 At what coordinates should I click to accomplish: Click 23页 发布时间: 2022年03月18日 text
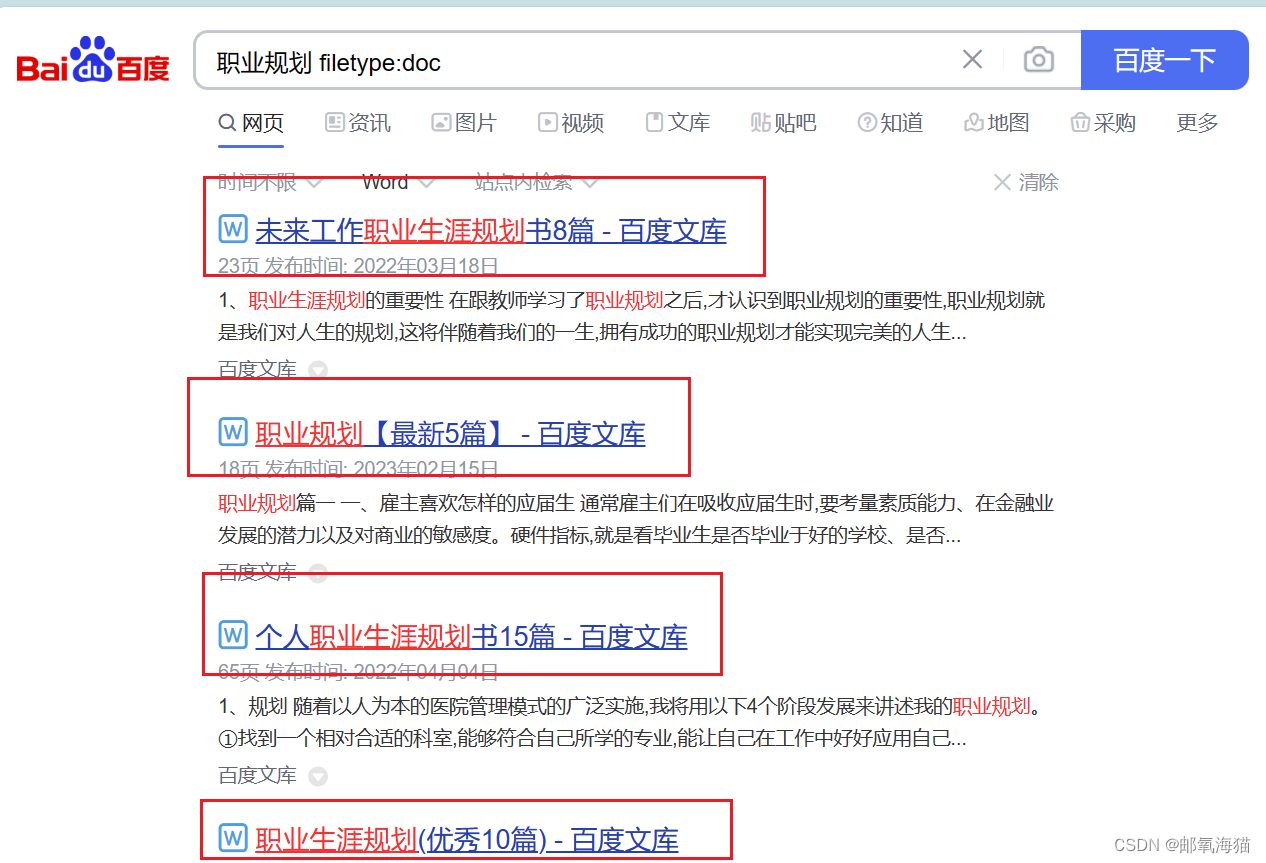358,266
